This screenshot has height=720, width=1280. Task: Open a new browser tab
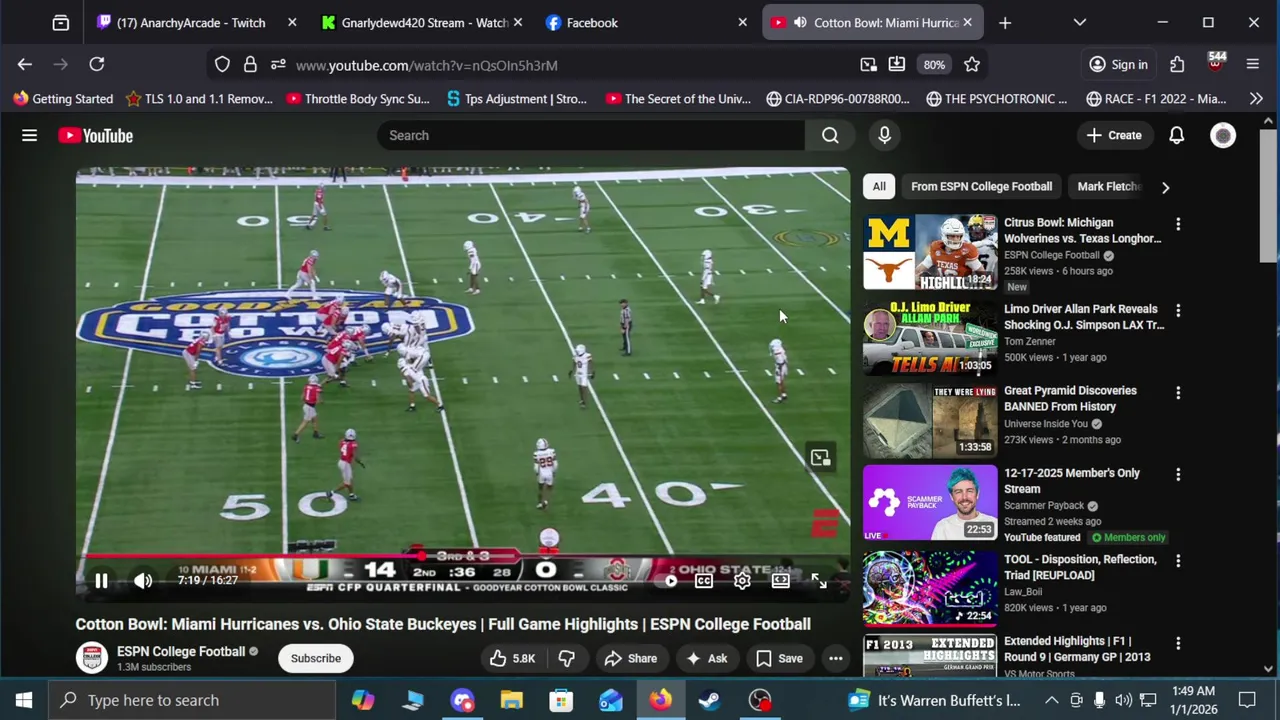click(1005, 22)
